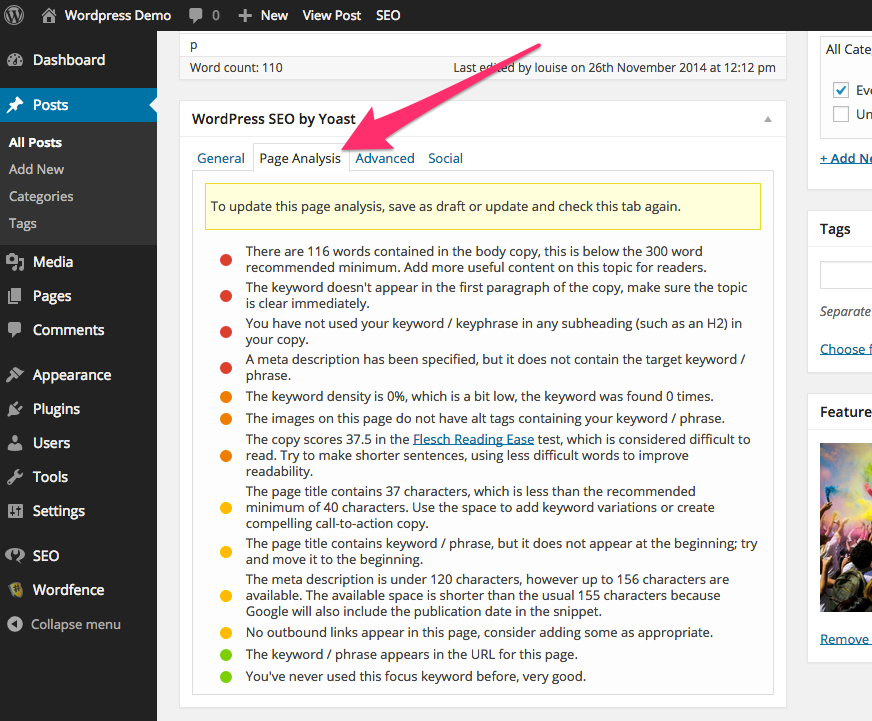Open the Flesch Reading Ease link

(x=473, y=440)
